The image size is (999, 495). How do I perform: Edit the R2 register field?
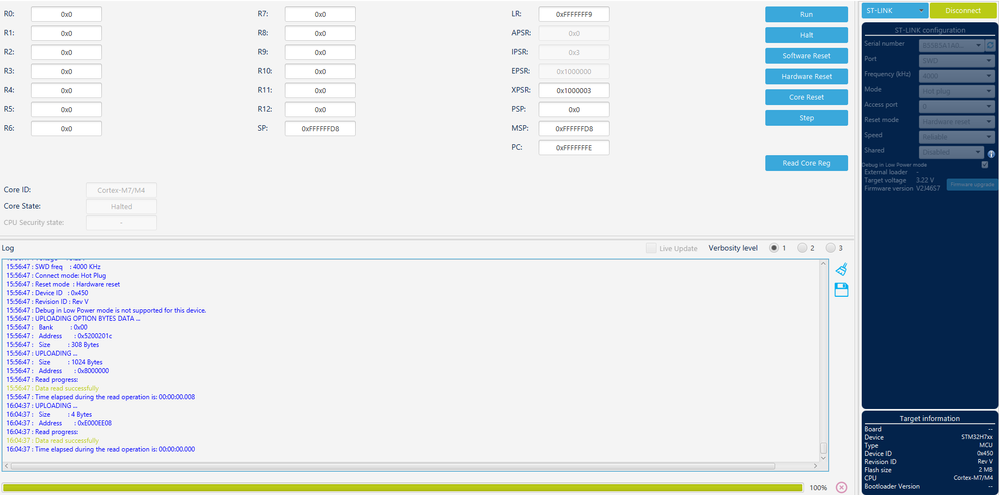66,52
